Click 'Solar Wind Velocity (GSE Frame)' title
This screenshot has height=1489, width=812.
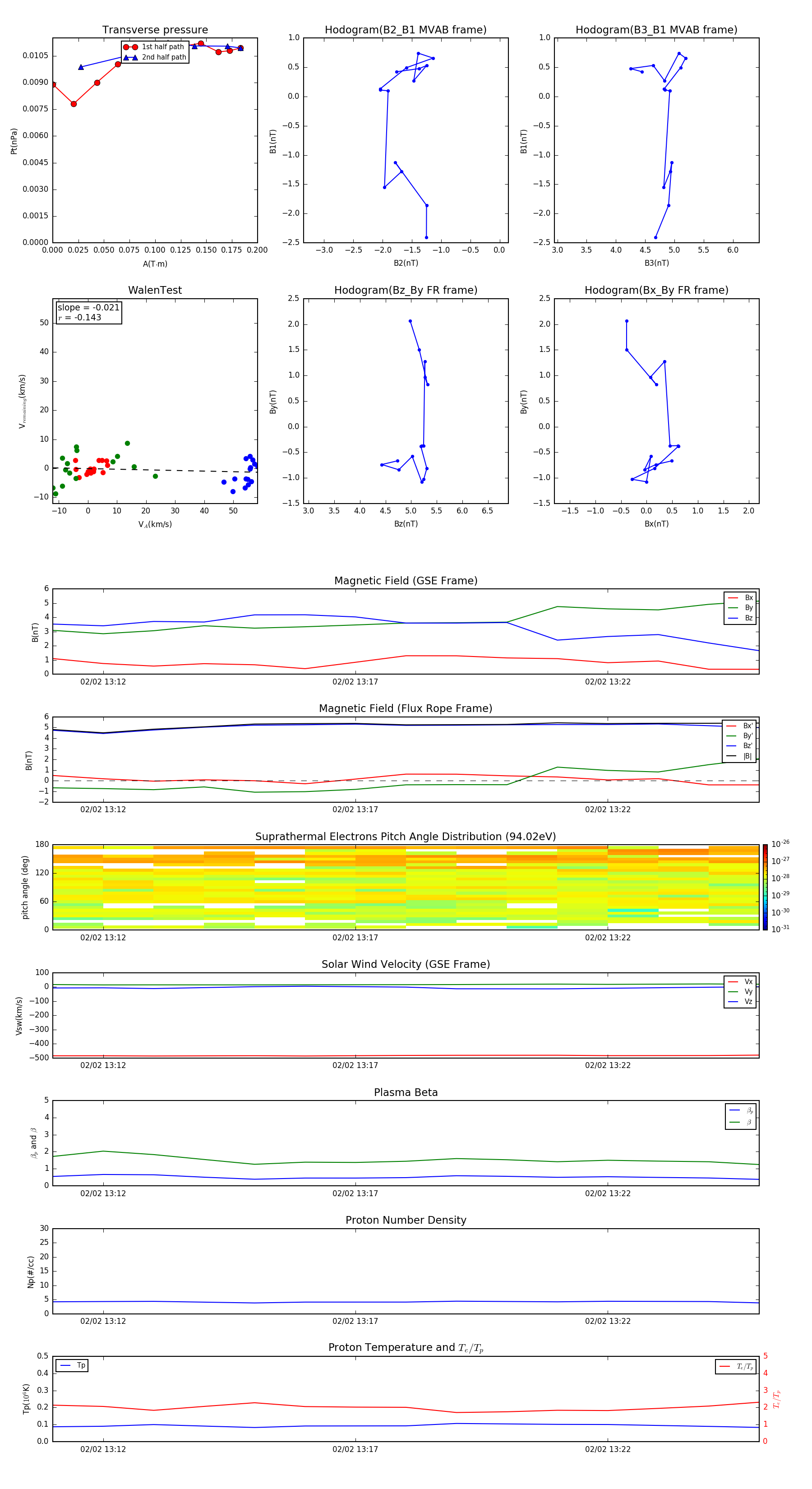(406, 964)
